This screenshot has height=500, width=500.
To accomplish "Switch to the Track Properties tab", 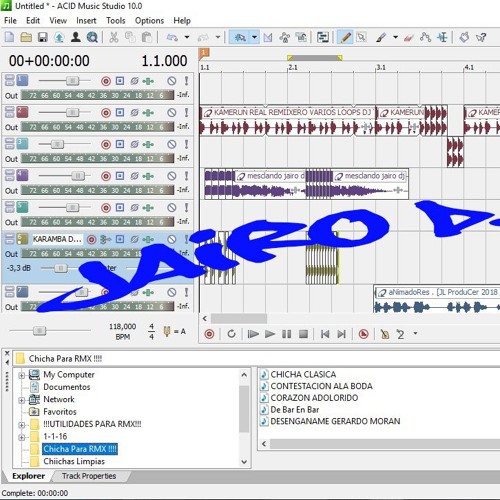I will pos(89,476).
